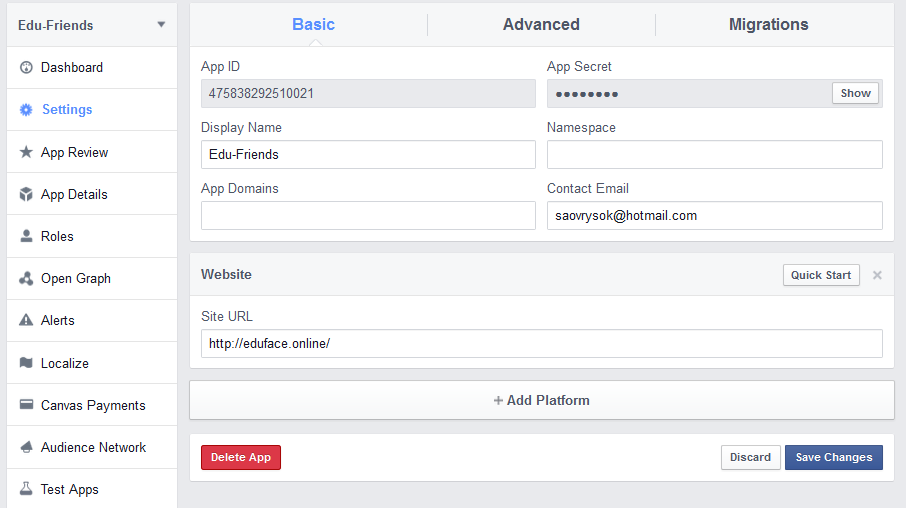The width and height of the screenshot is (906, 508).
Task: Switch to the Advanced tab
Action: tap(541, 24)
